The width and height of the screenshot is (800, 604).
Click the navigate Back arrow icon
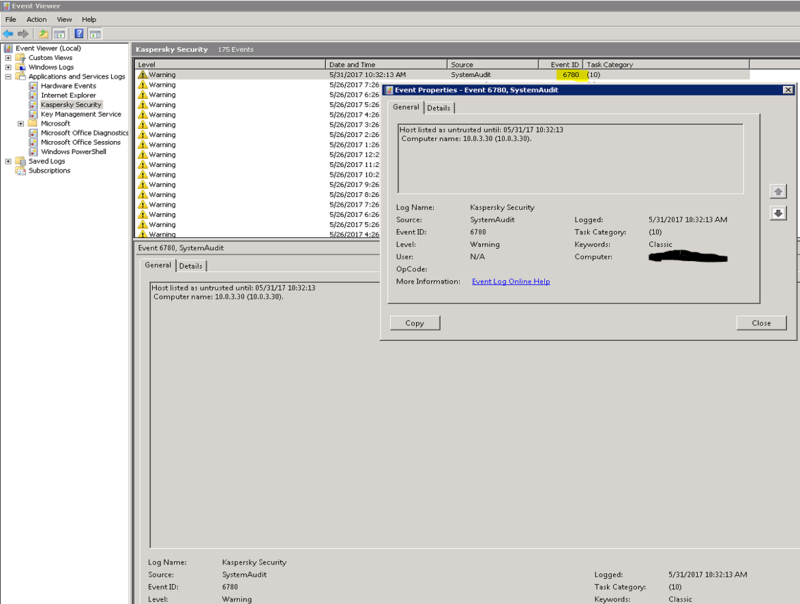[x=10, y=33]
